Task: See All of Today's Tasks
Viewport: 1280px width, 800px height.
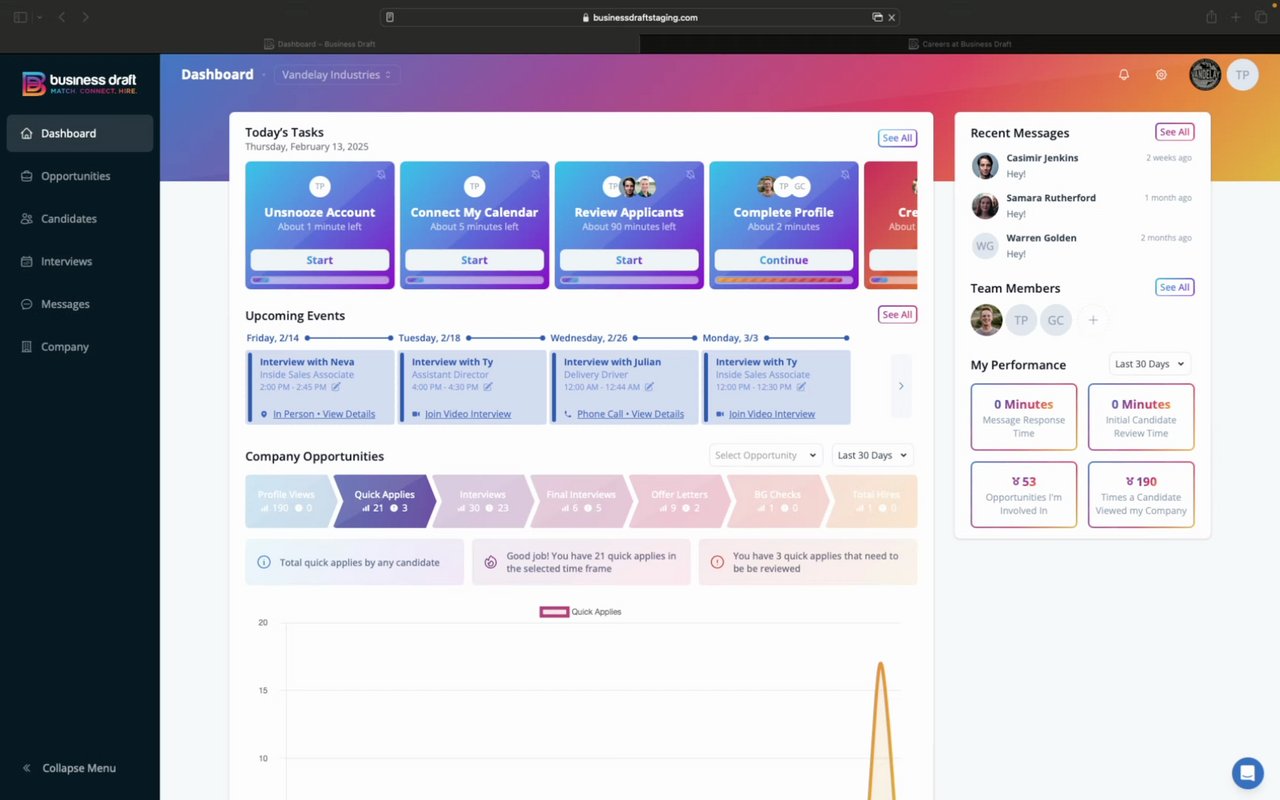Action: [x=897, y=138]
